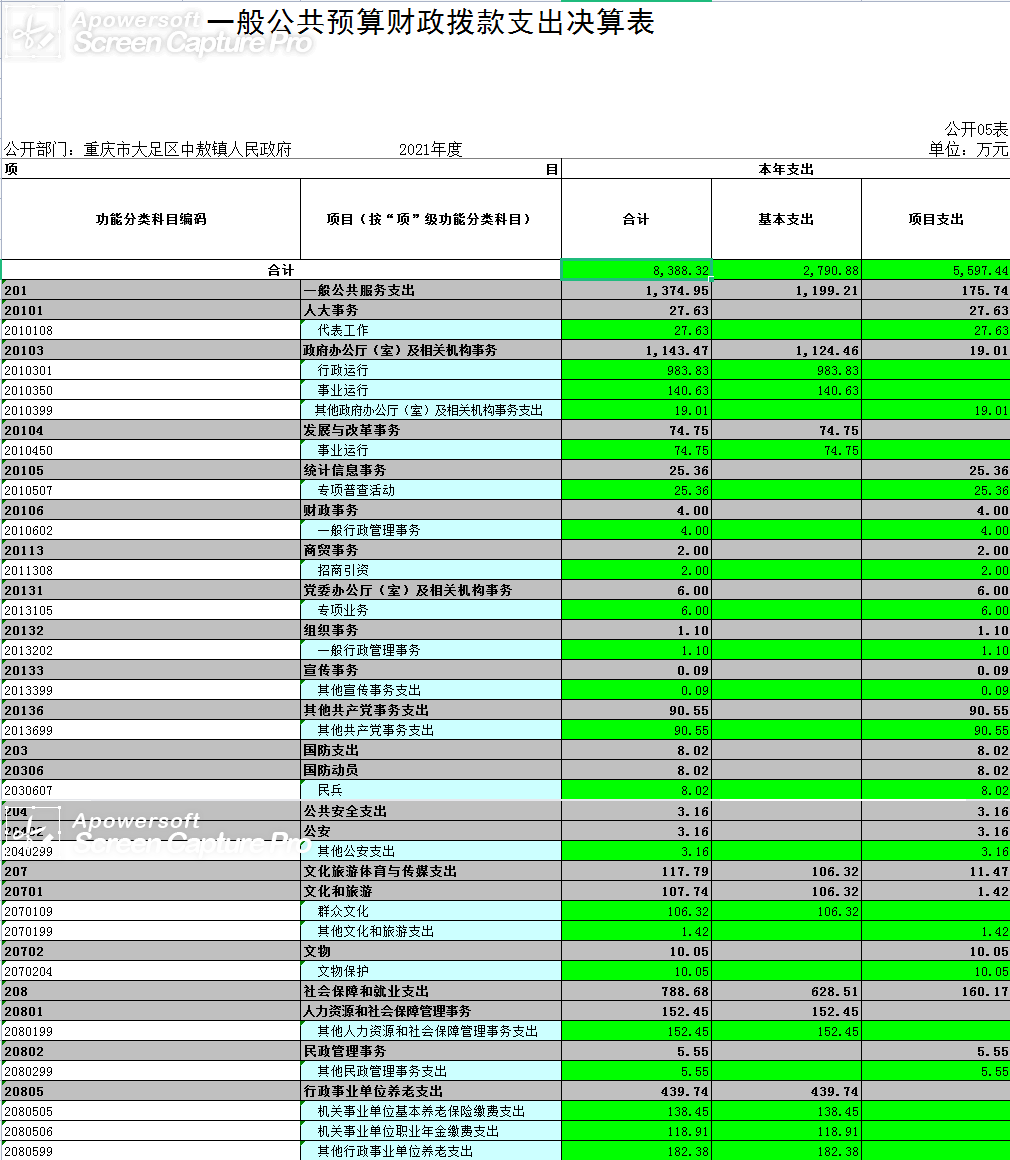Click the 财政事务 cell

pyautogui.click(x=431, y=510)
